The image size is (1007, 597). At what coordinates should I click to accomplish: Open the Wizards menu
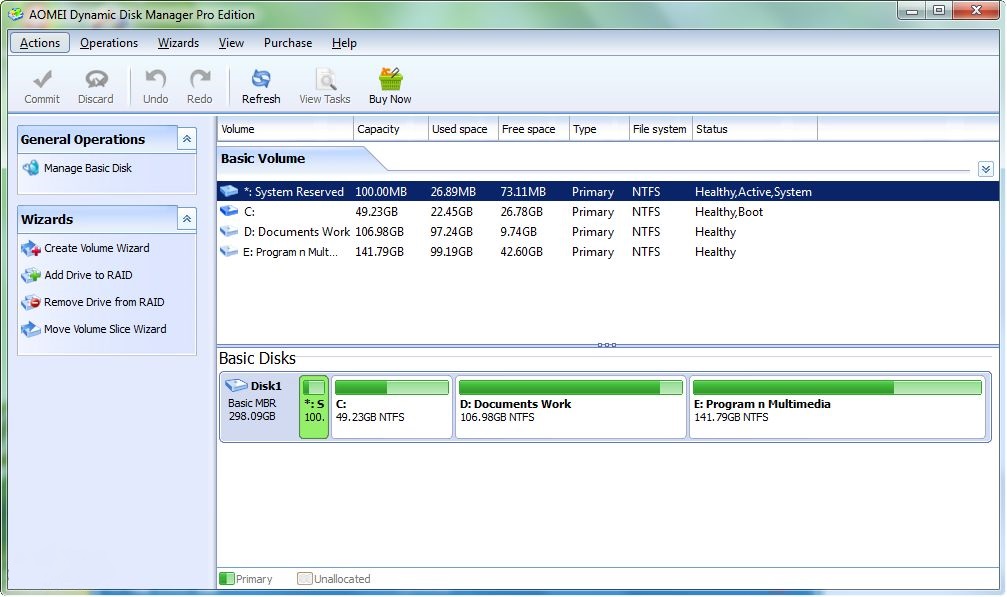click(x=179, y=43)
